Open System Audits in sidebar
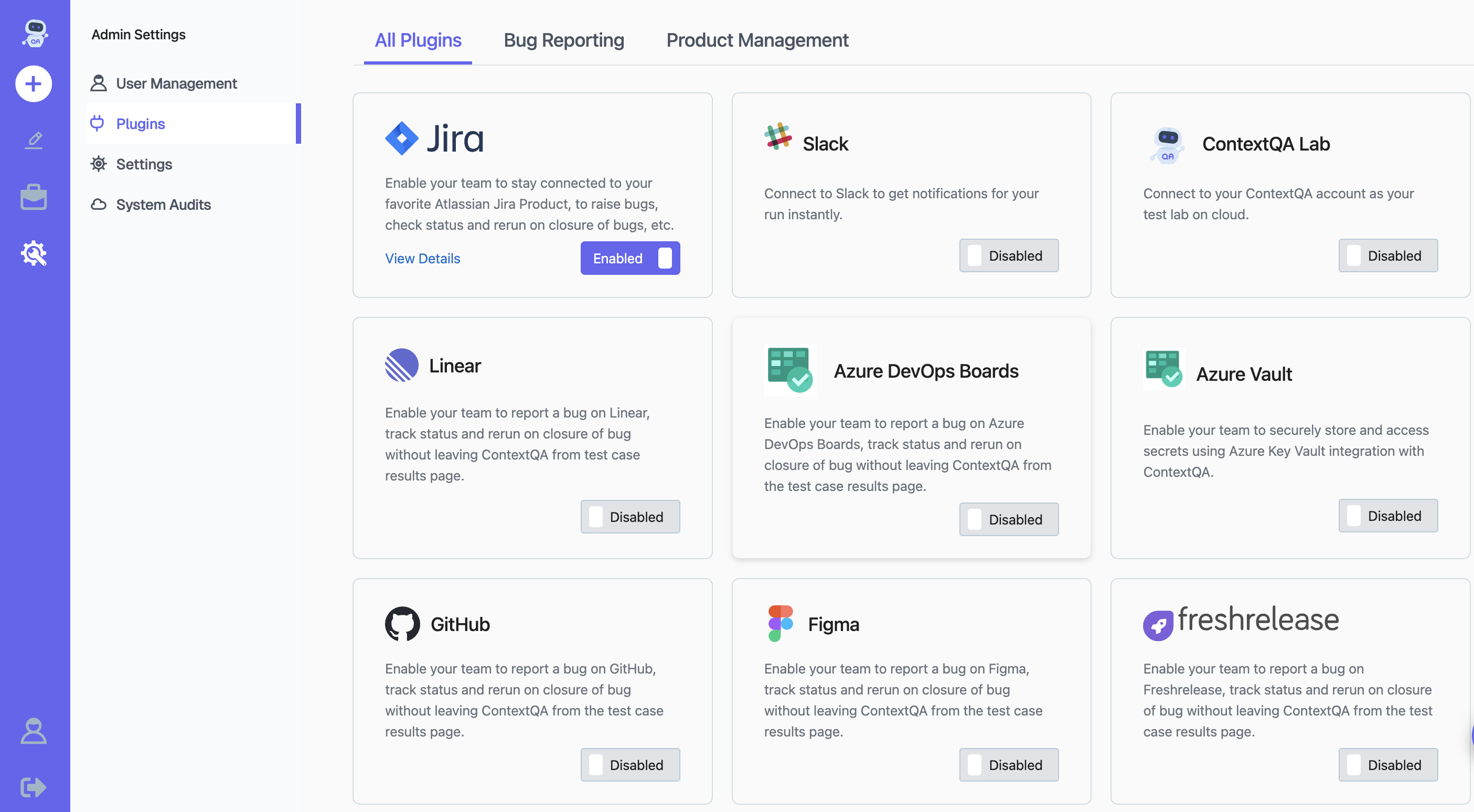This screenshot has height=812, width=1474. [x=163, y=204]
